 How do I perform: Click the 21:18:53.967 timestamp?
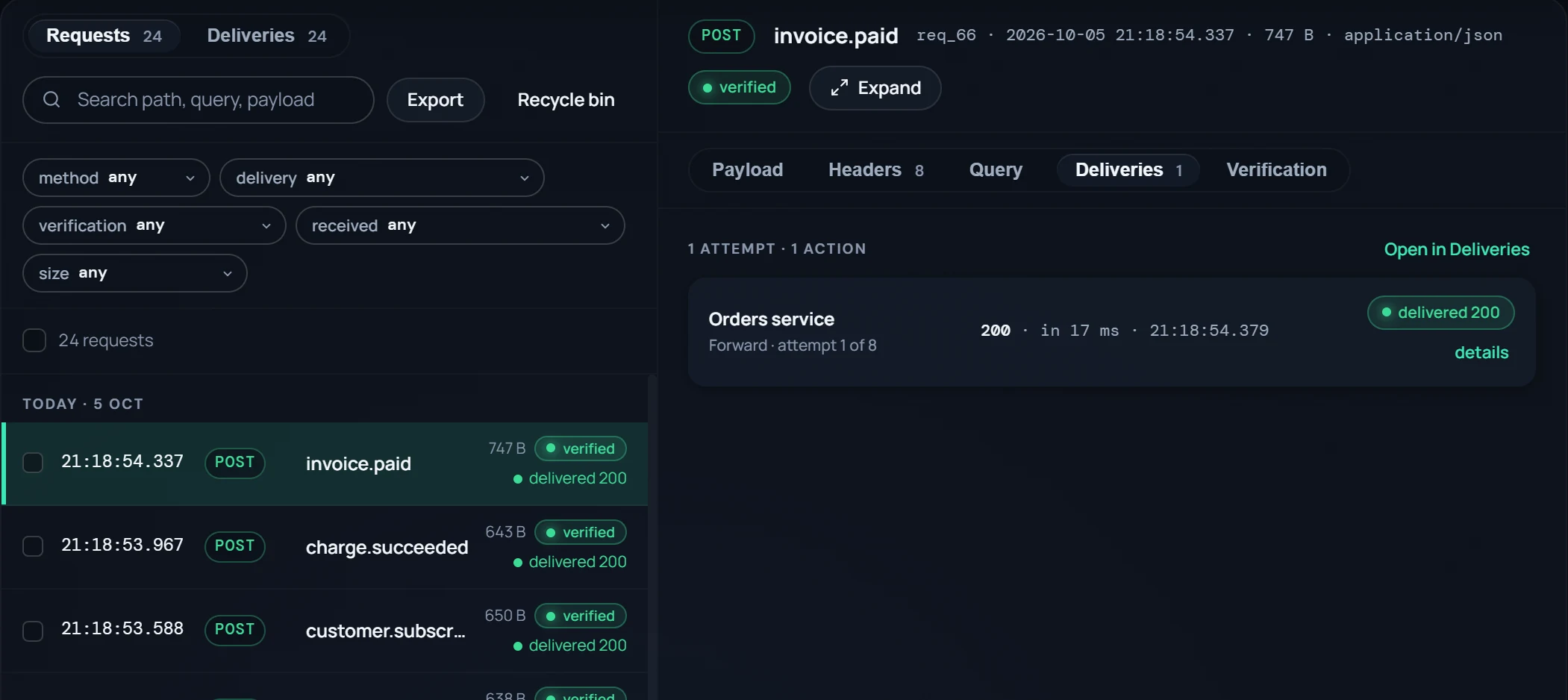[x=122, y=546]
